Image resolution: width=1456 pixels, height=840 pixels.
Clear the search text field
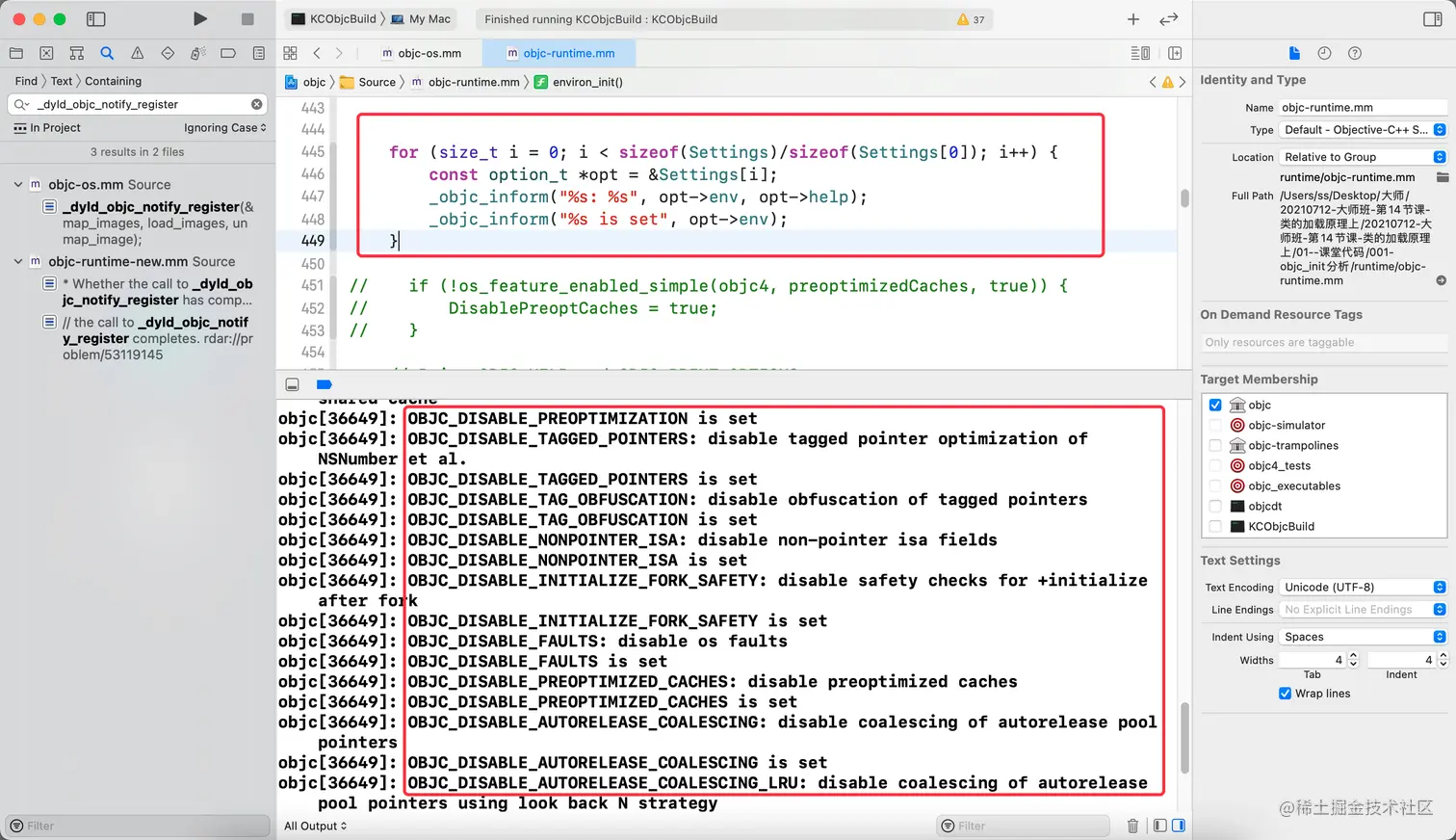click(257, 104)
